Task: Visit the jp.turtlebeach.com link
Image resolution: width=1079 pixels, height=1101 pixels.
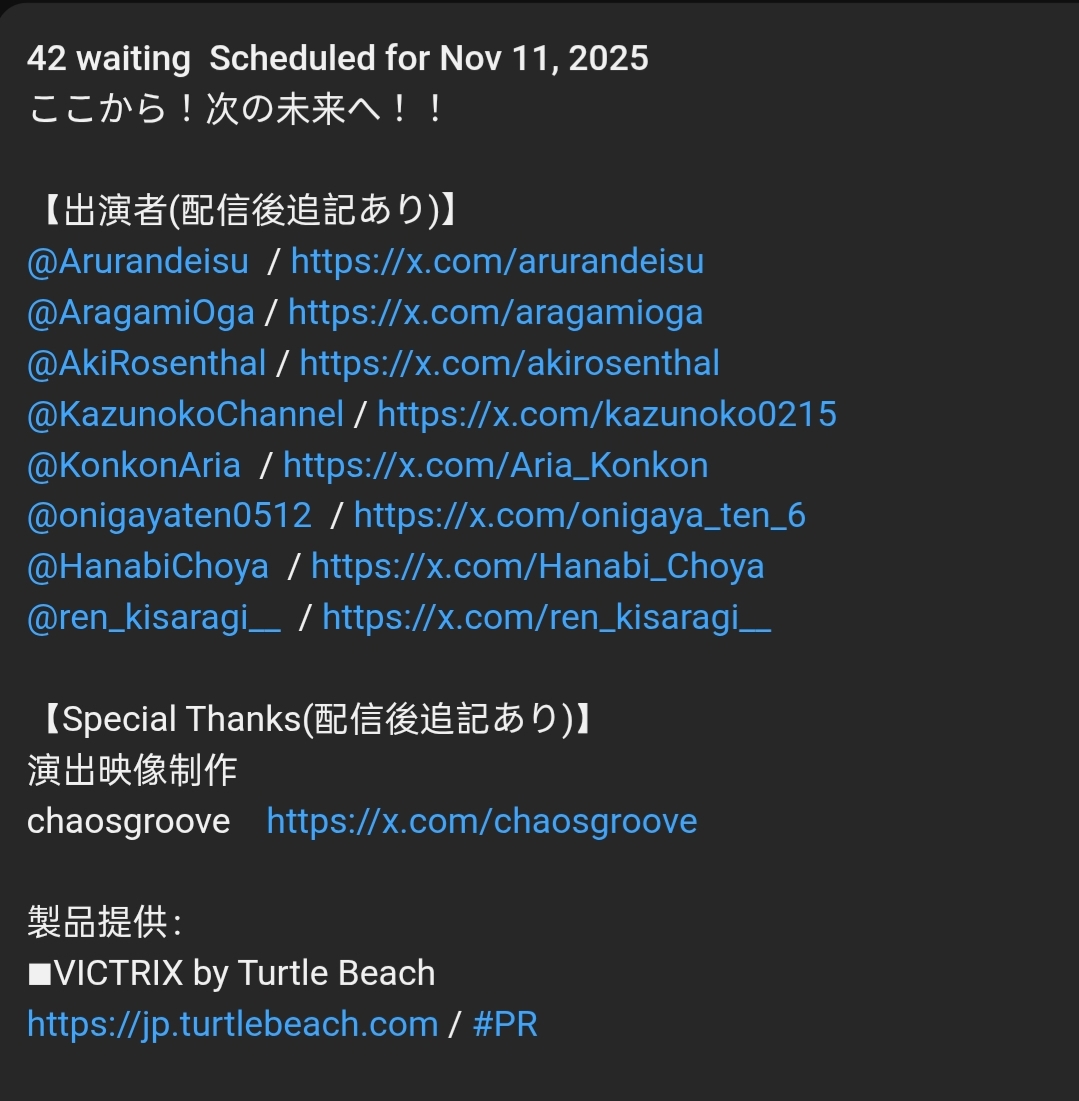Action: tap(232, 1024)
